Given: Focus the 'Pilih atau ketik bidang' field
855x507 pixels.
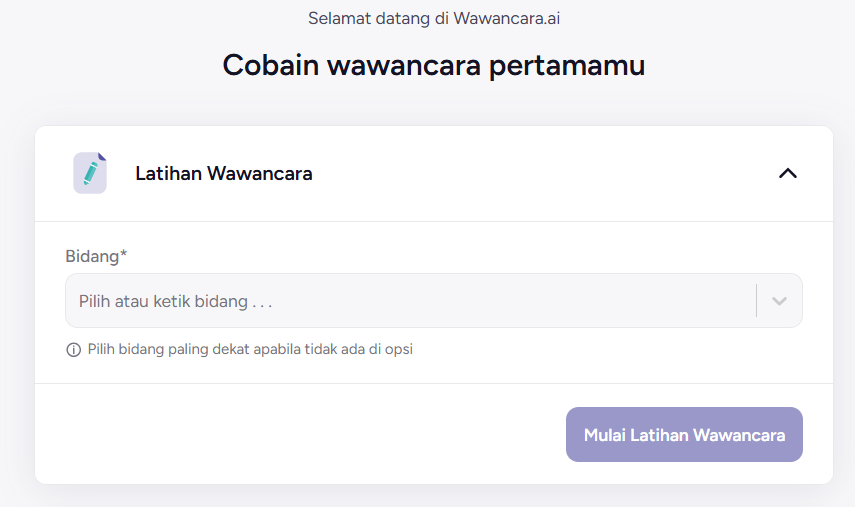Looking at the screenshot, I should [x=433, y=300].
